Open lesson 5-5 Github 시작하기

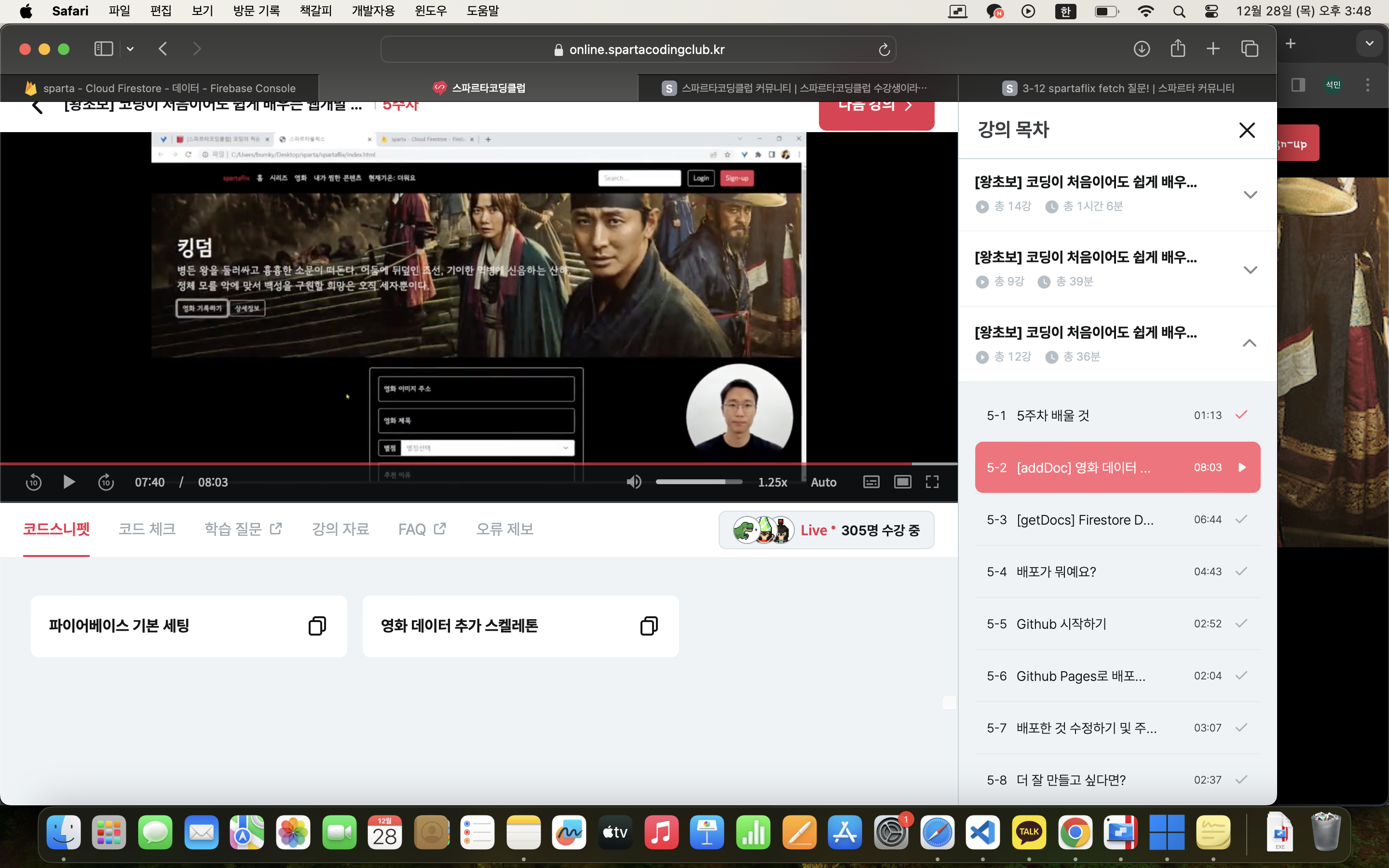(1117, 624)
